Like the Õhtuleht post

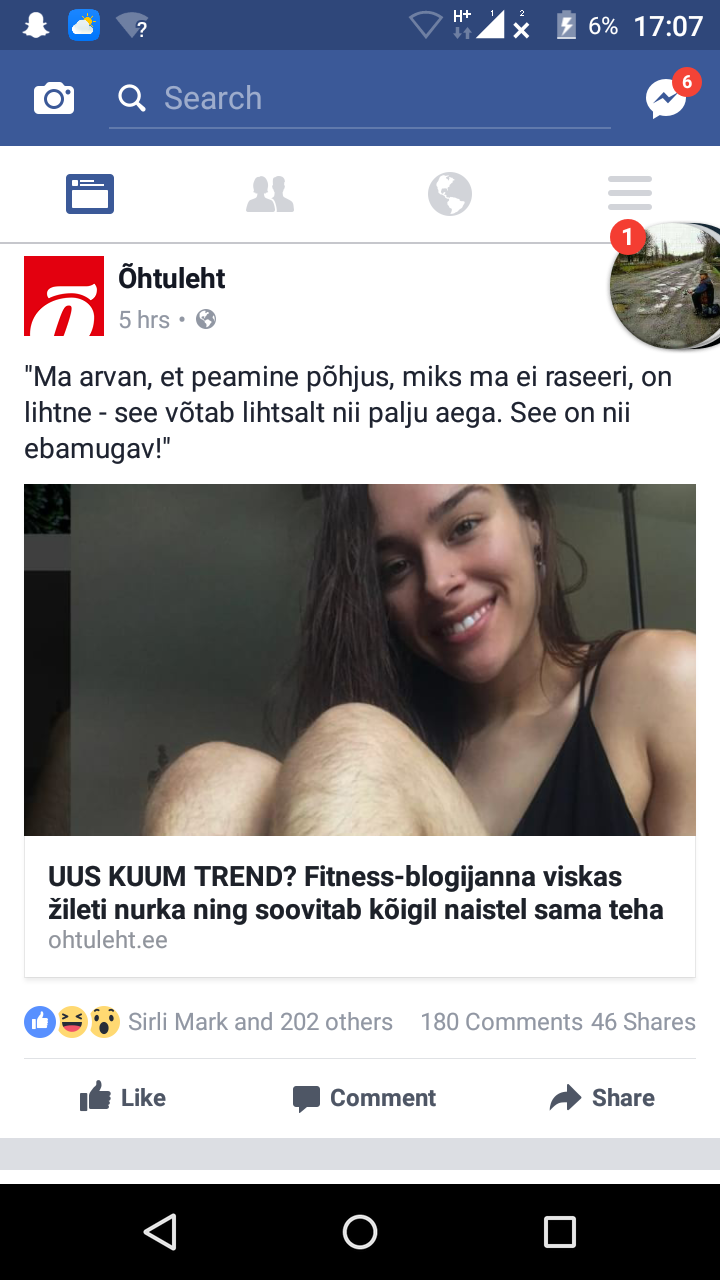pos(123,1097)
